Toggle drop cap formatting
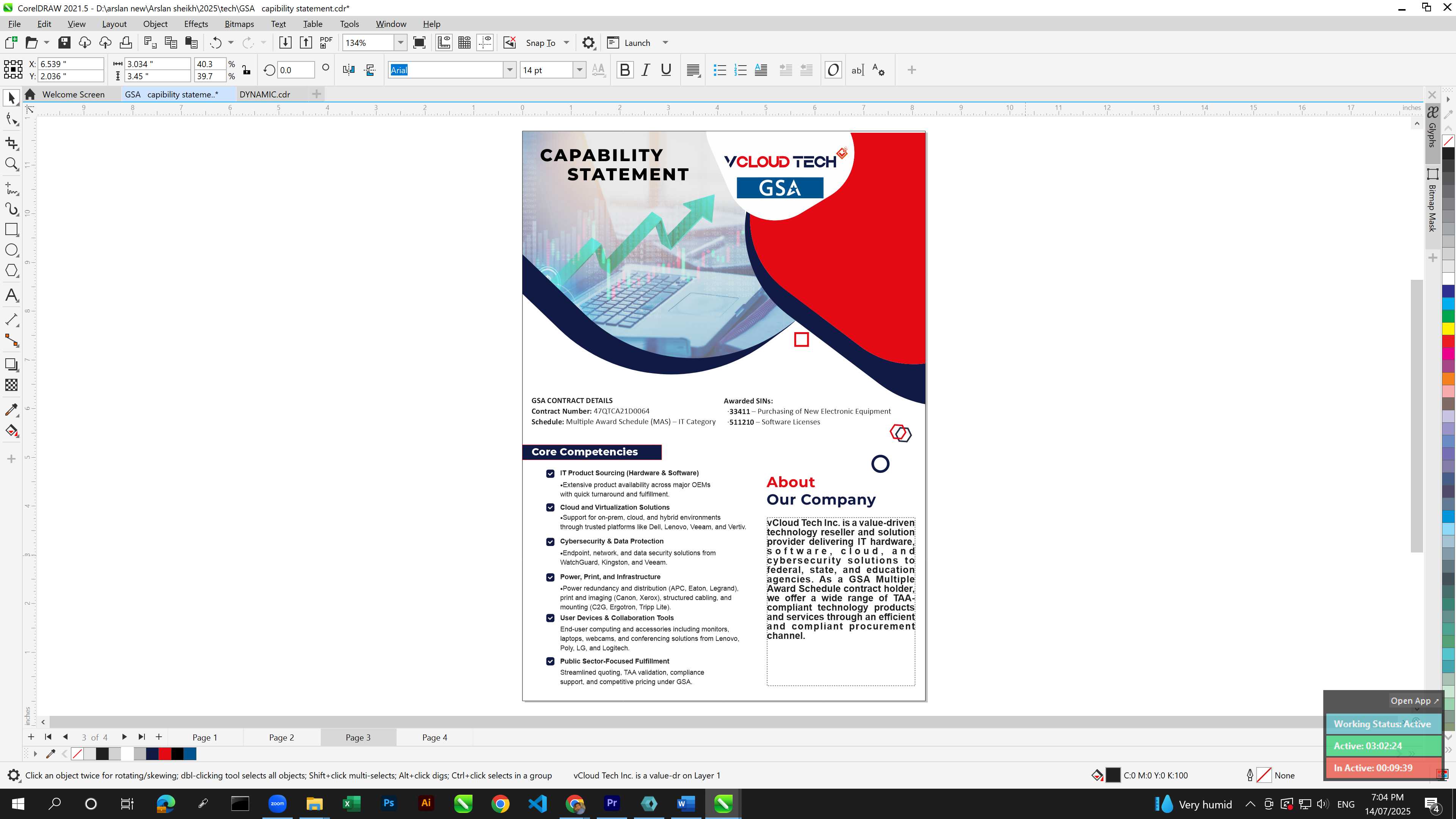1456x819 pixels. tap(761, 70)
